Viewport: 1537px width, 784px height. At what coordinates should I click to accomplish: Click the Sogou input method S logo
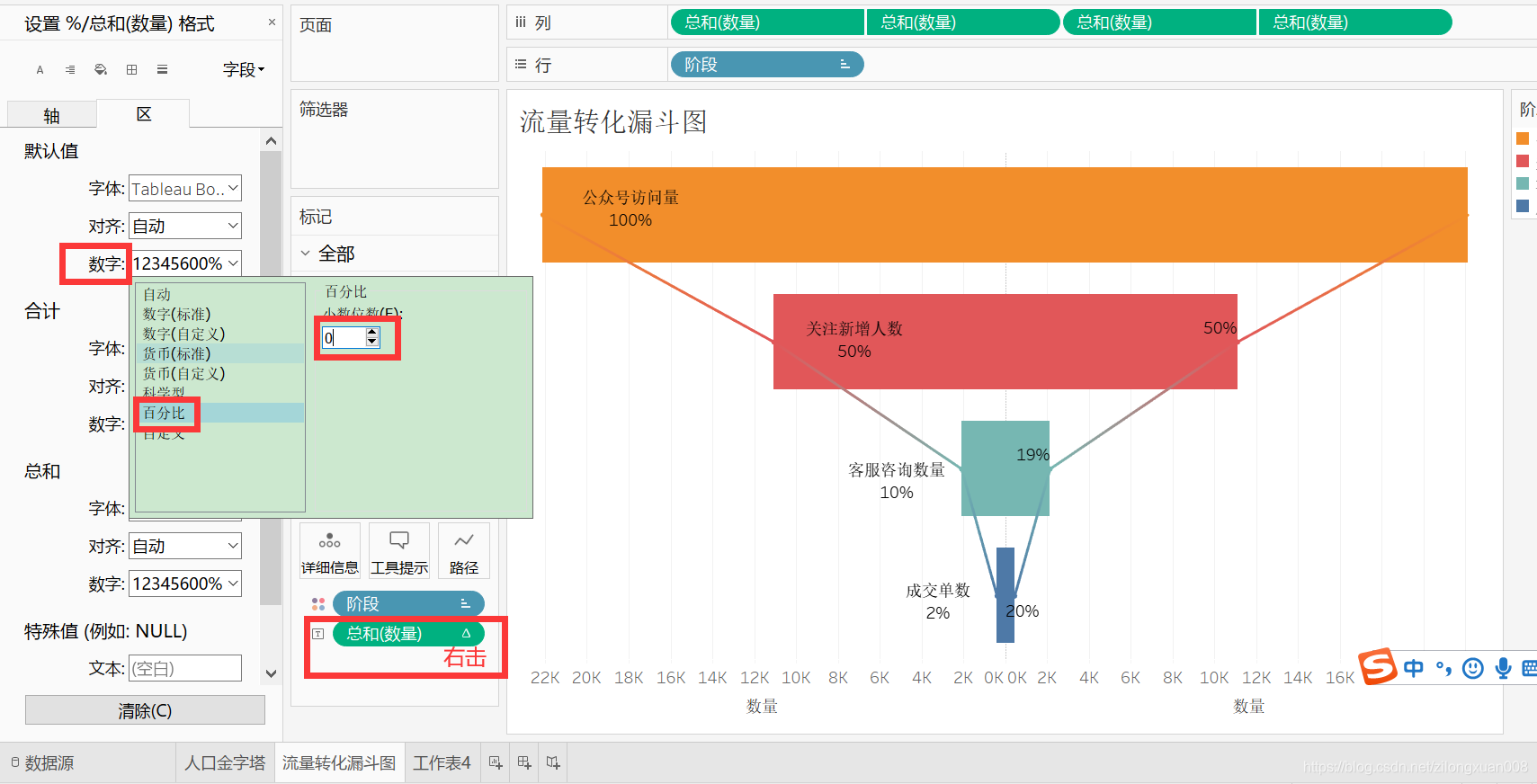(1377, 666)
